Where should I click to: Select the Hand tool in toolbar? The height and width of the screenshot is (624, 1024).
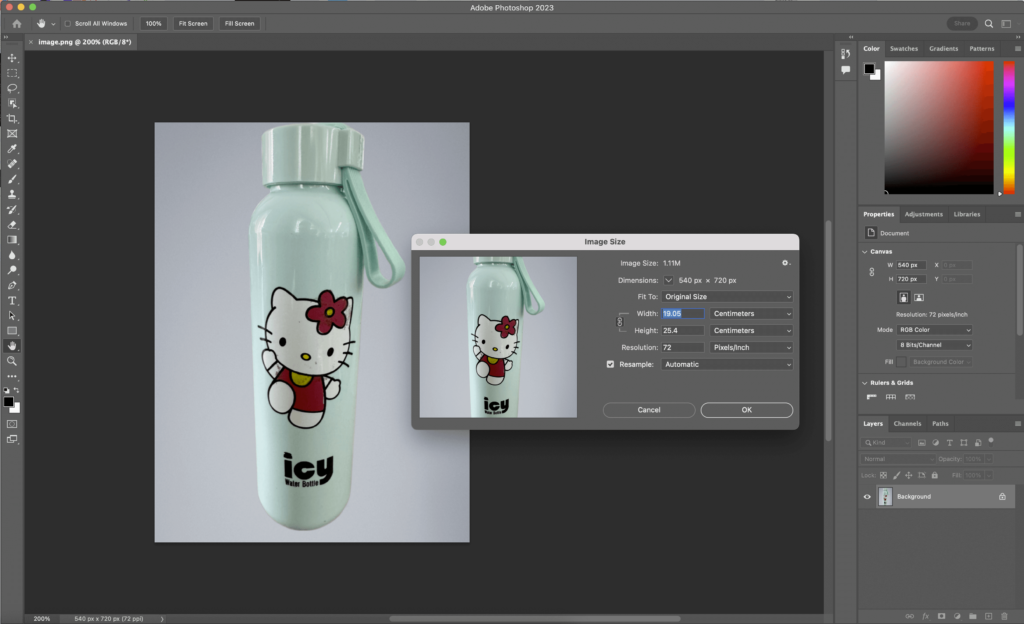(x=12, y=346)
